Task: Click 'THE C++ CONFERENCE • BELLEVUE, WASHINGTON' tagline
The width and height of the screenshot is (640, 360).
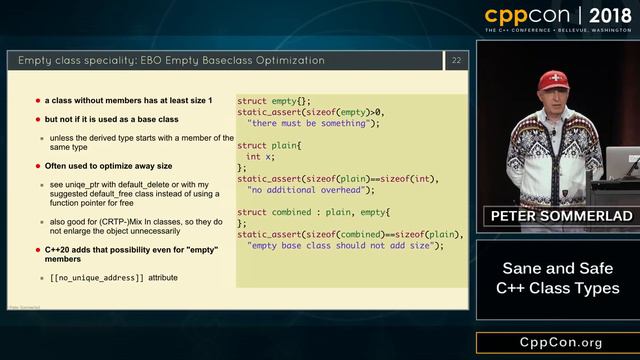Action: (558, 30)
